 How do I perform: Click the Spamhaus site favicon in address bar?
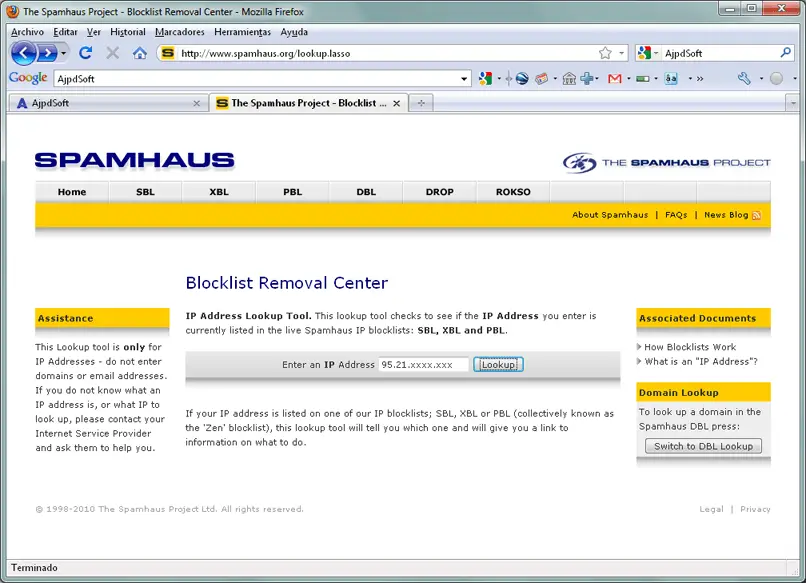tap(168, 53)
